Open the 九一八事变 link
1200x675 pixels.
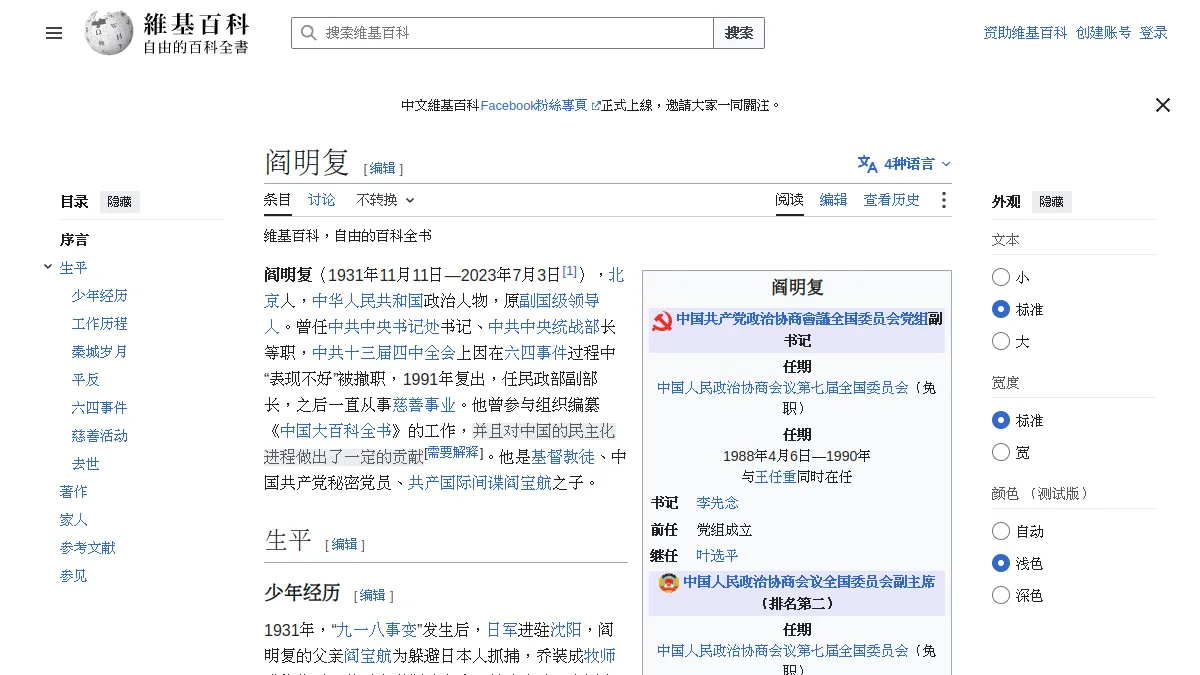(378, 630)
